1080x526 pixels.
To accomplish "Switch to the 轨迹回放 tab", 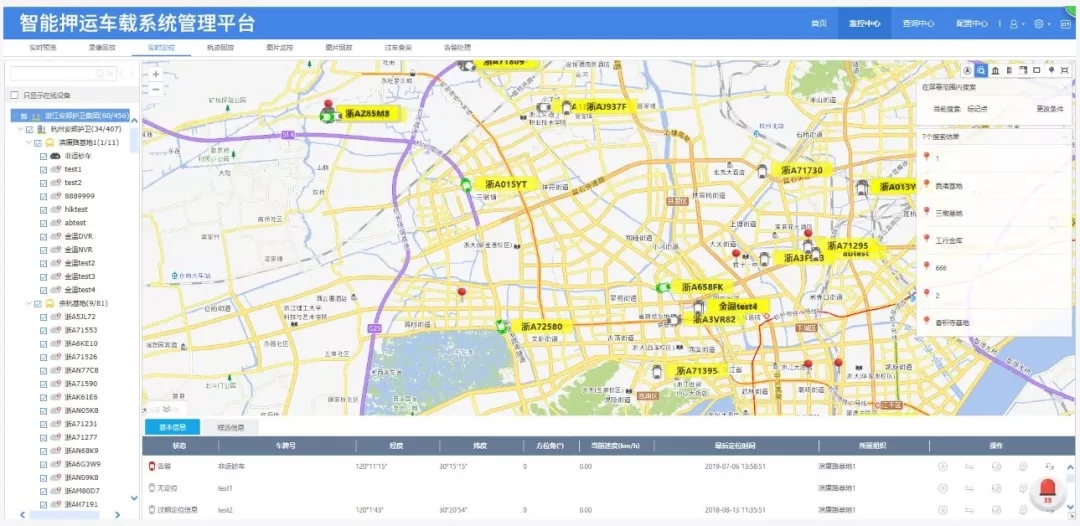I will click(220, 47).
